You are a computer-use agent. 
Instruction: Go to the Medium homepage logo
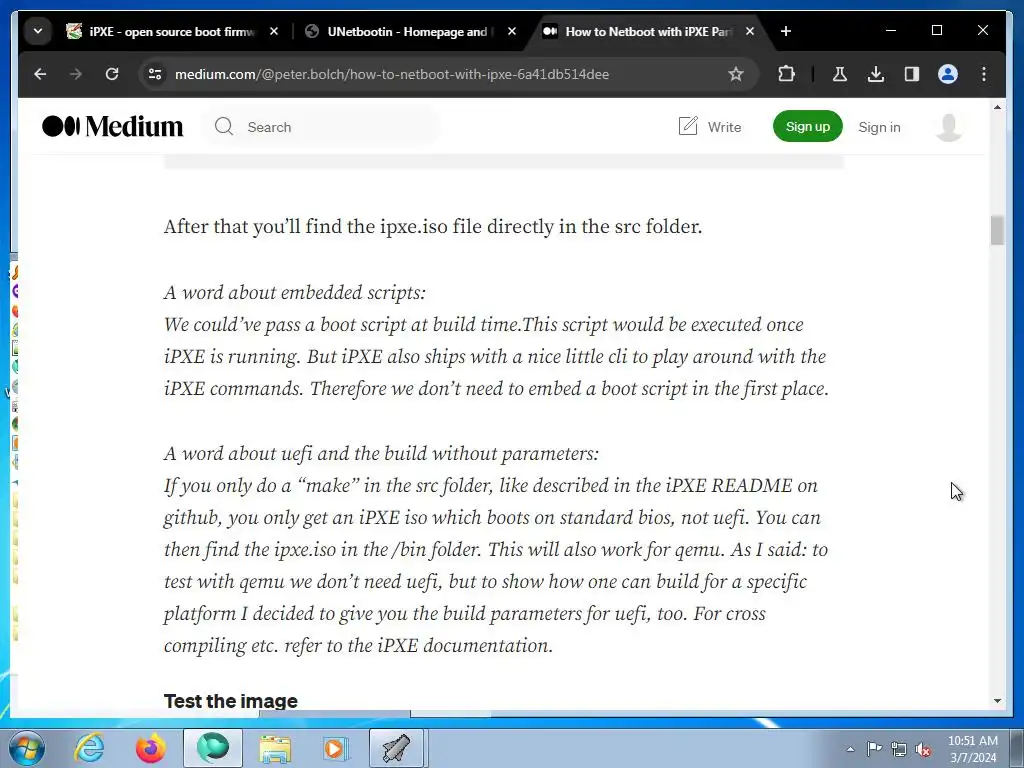(x=112, y=127)
